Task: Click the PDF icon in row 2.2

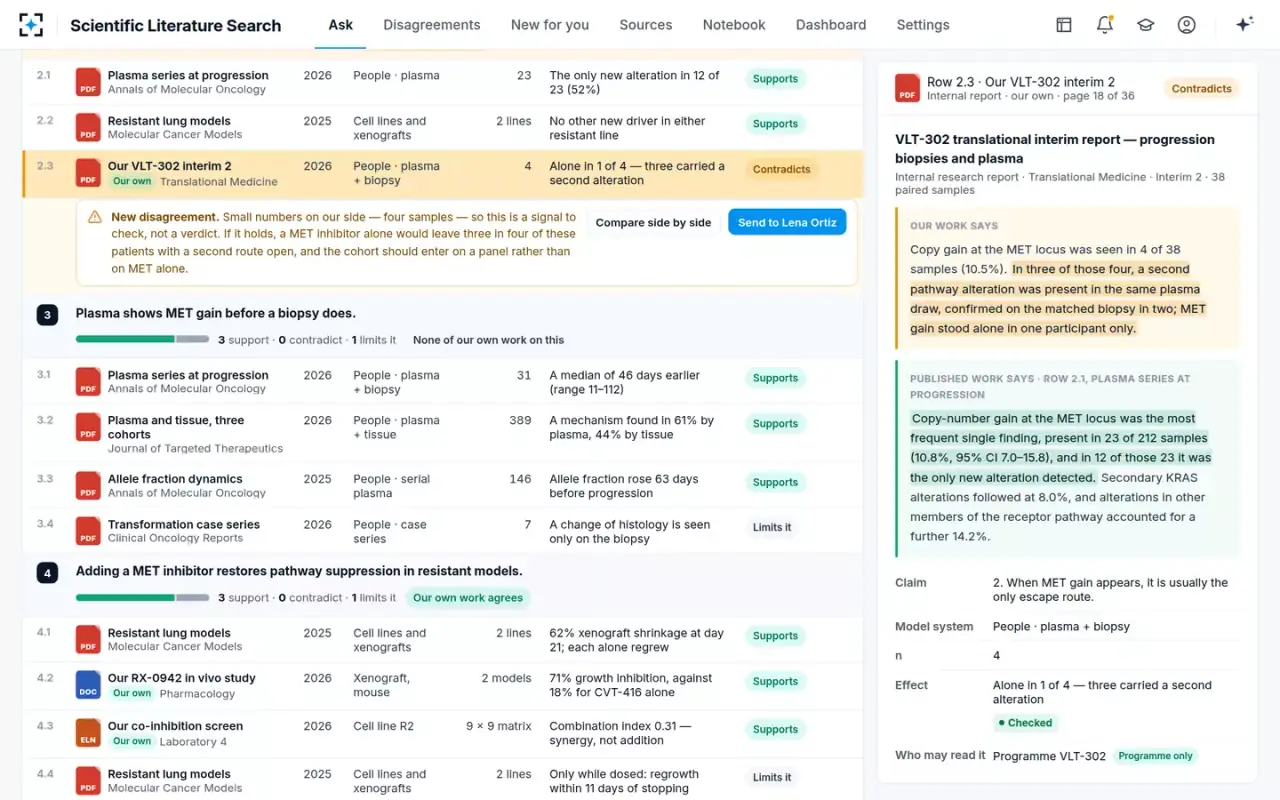Action: click(x=89, y=128)
